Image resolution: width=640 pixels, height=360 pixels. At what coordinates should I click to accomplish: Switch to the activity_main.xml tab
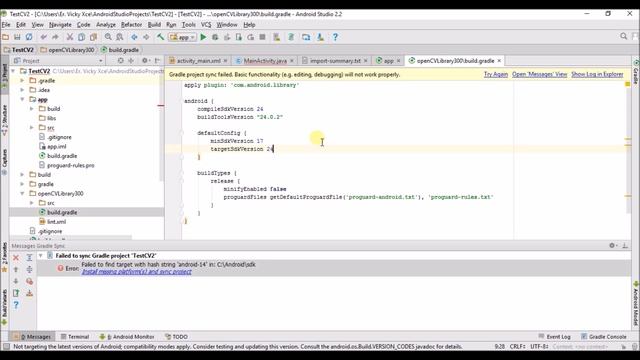(198, 61)
